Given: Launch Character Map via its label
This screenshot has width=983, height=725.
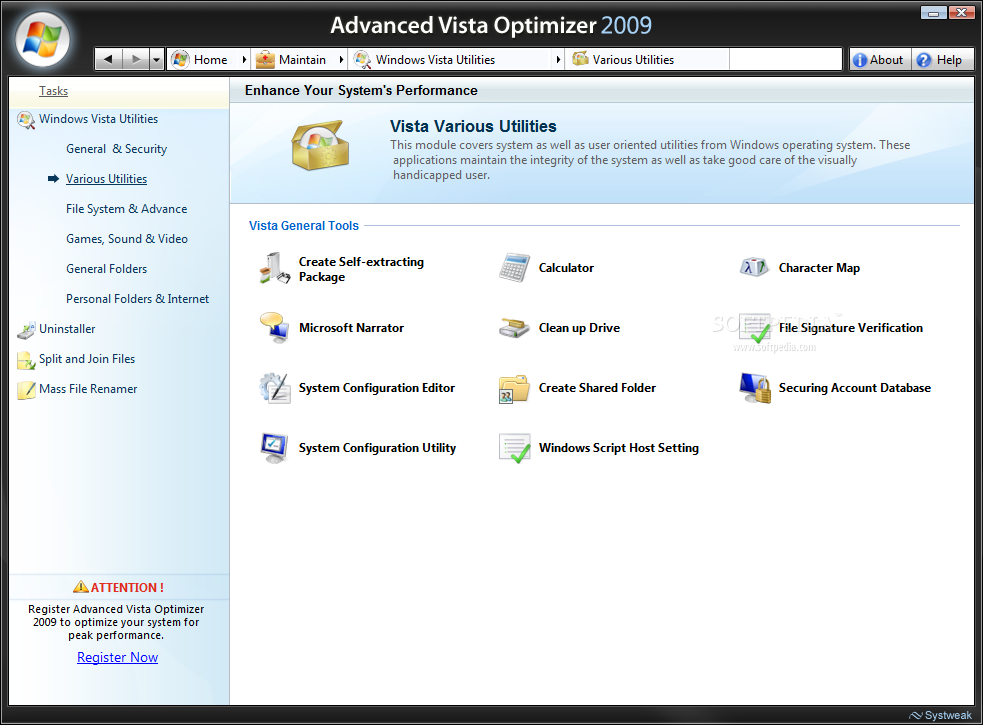Looking at the screenshot, I should click(819, 268).
